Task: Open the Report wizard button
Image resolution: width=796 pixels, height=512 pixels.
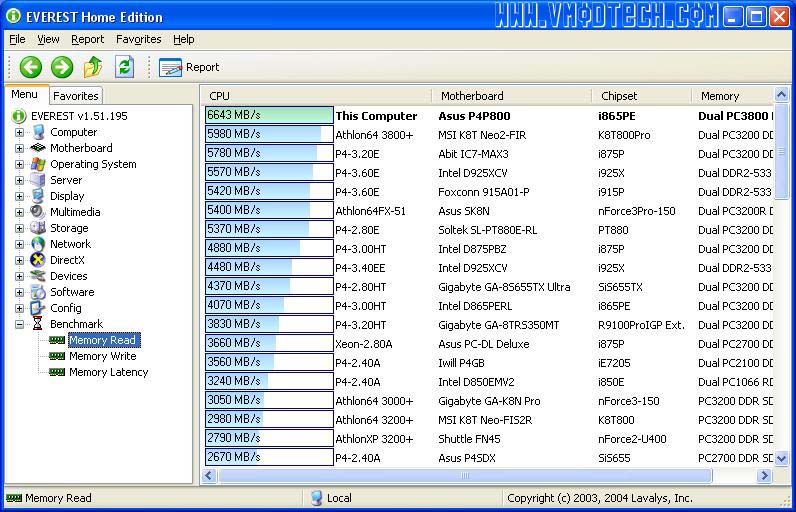Action: (x=189, y=67)
